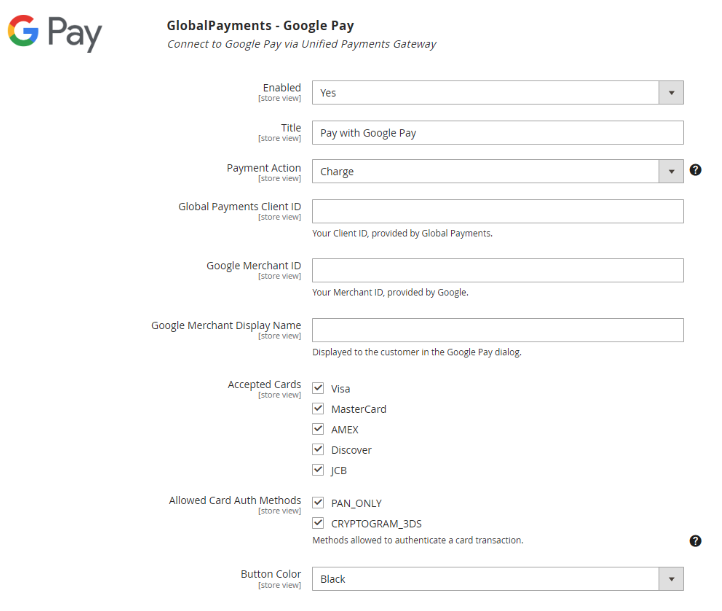Uncheck the Discover card option
The height and width of the screenshot is (611, 722).
[318, 449]
